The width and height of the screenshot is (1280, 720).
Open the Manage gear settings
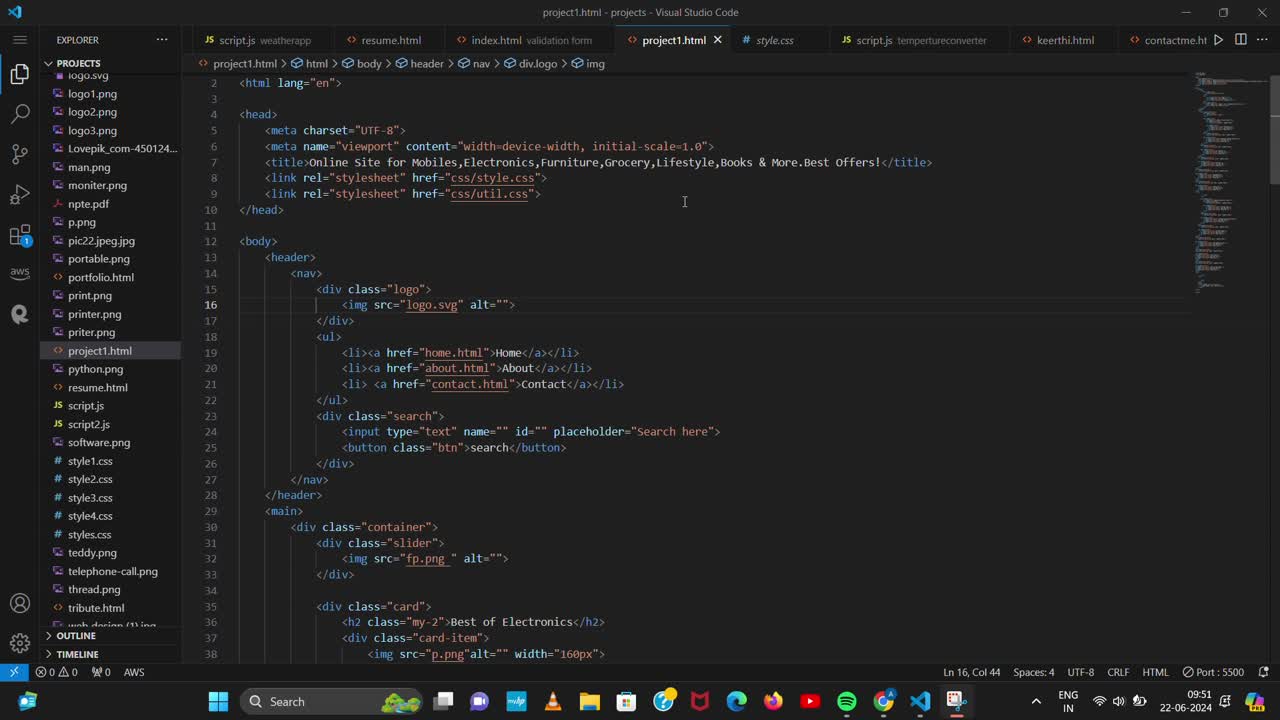click(x=20, y=643)
